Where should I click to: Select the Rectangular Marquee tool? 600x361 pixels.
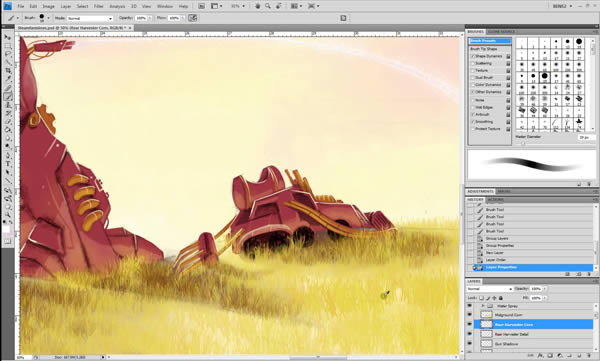(8, 46)
